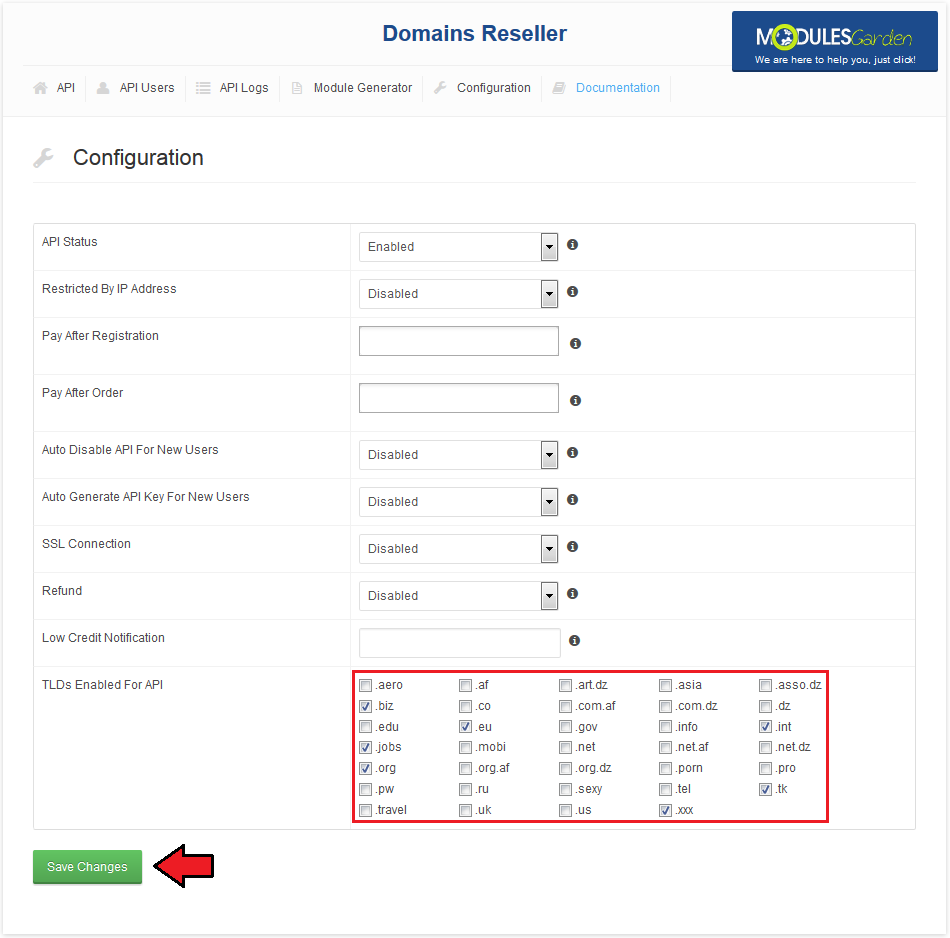The width and height of the screenshot is (950, 938).
Task: Click the book icon beside Documentation
Action: [x=559, y=88]
